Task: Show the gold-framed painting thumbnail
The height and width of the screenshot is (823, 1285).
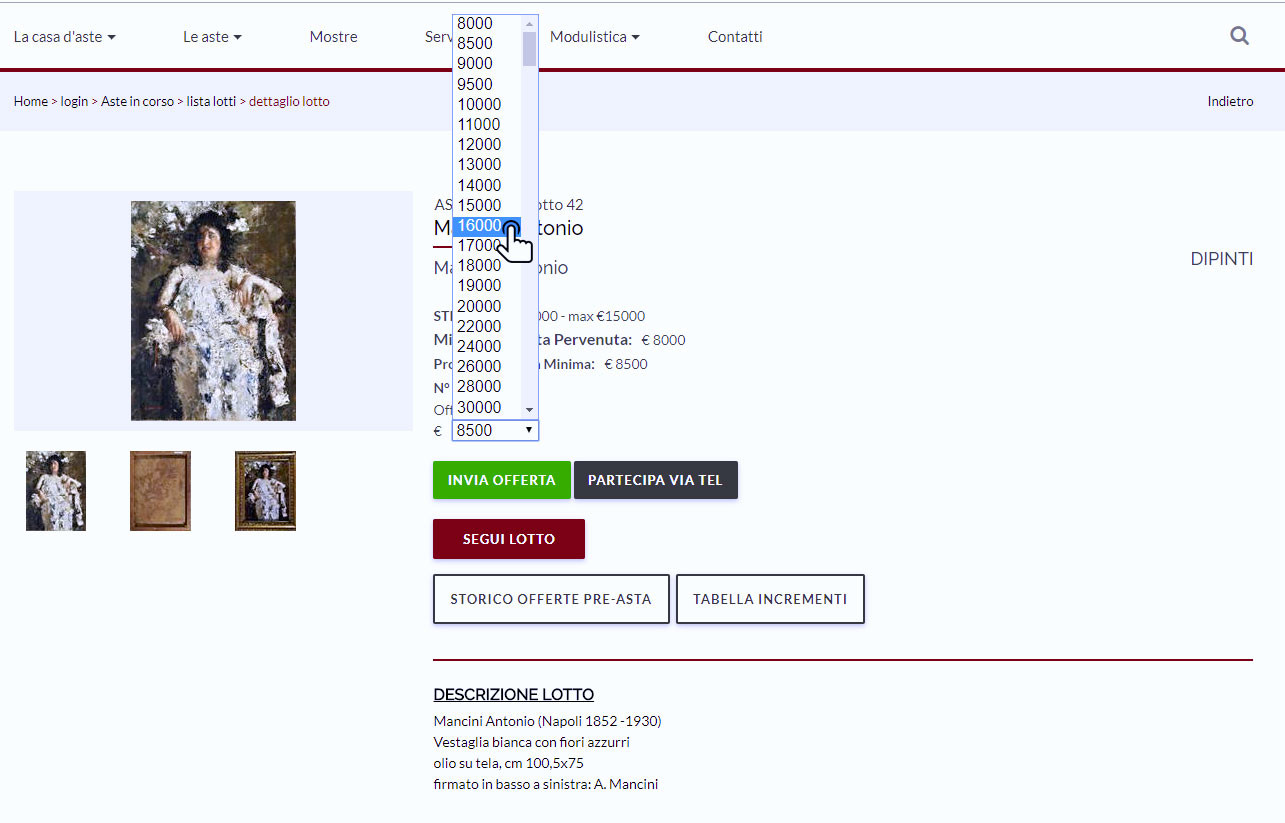Action: tap(265, 490)
